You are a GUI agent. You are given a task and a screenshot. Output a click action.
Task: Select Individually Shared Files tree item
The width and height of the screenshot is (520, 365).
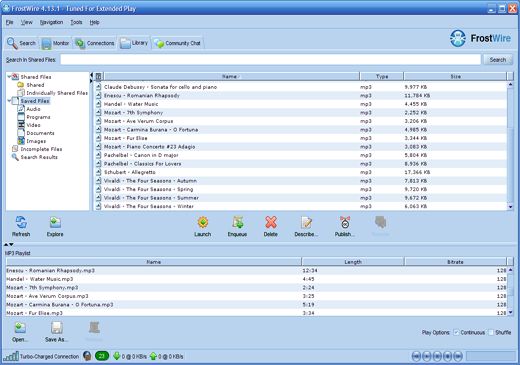click(53, 93)
